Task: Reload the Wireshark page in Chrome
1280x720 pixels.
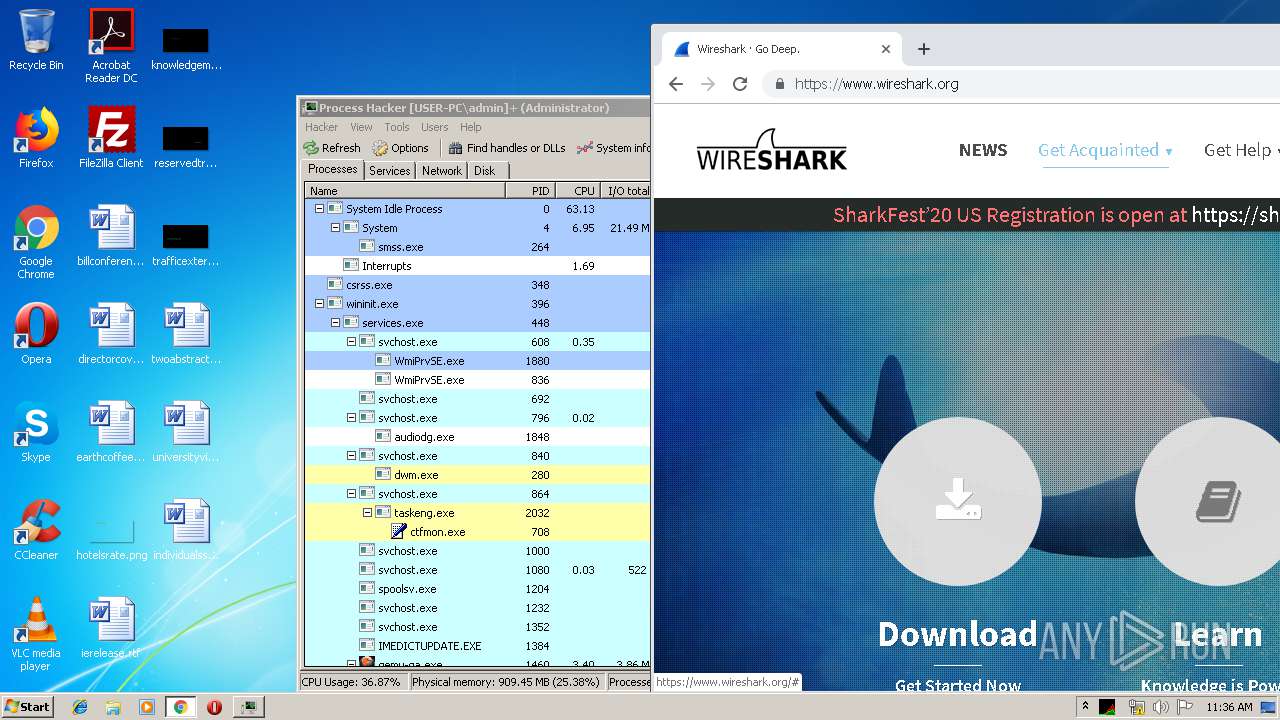Action: tap(740, 84)
